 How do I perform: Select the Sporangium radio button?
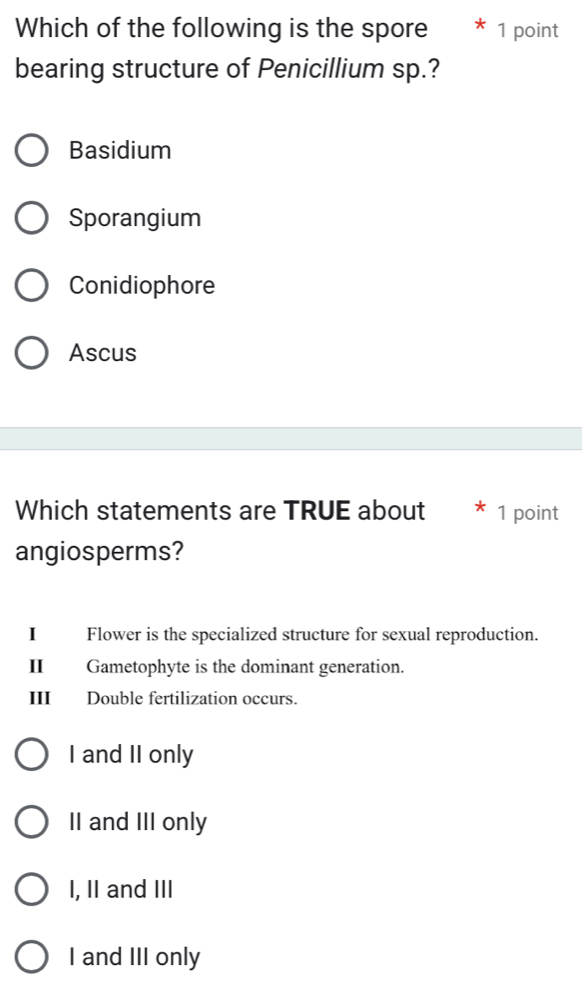pyautogui.click(x=31, y=217)
